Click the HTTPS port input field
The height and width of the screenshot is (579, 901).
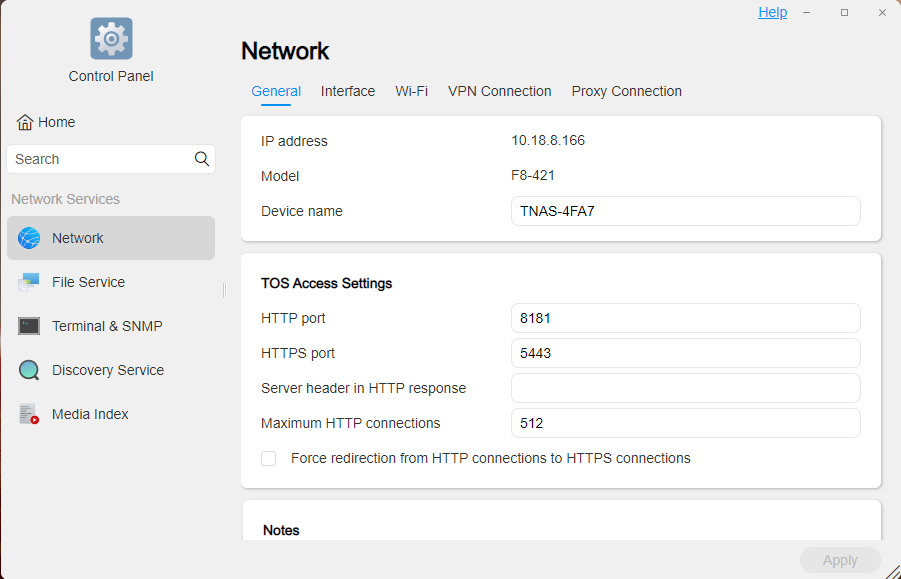(685, 353)
